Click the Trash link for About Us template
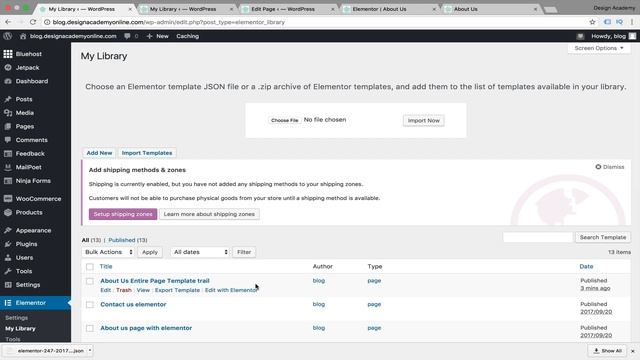 pyautogui.click(x=124, y=290)
